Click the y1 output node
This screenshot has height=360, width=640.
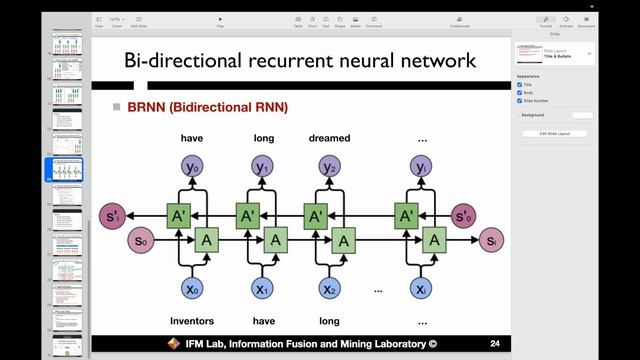point(262,166)
